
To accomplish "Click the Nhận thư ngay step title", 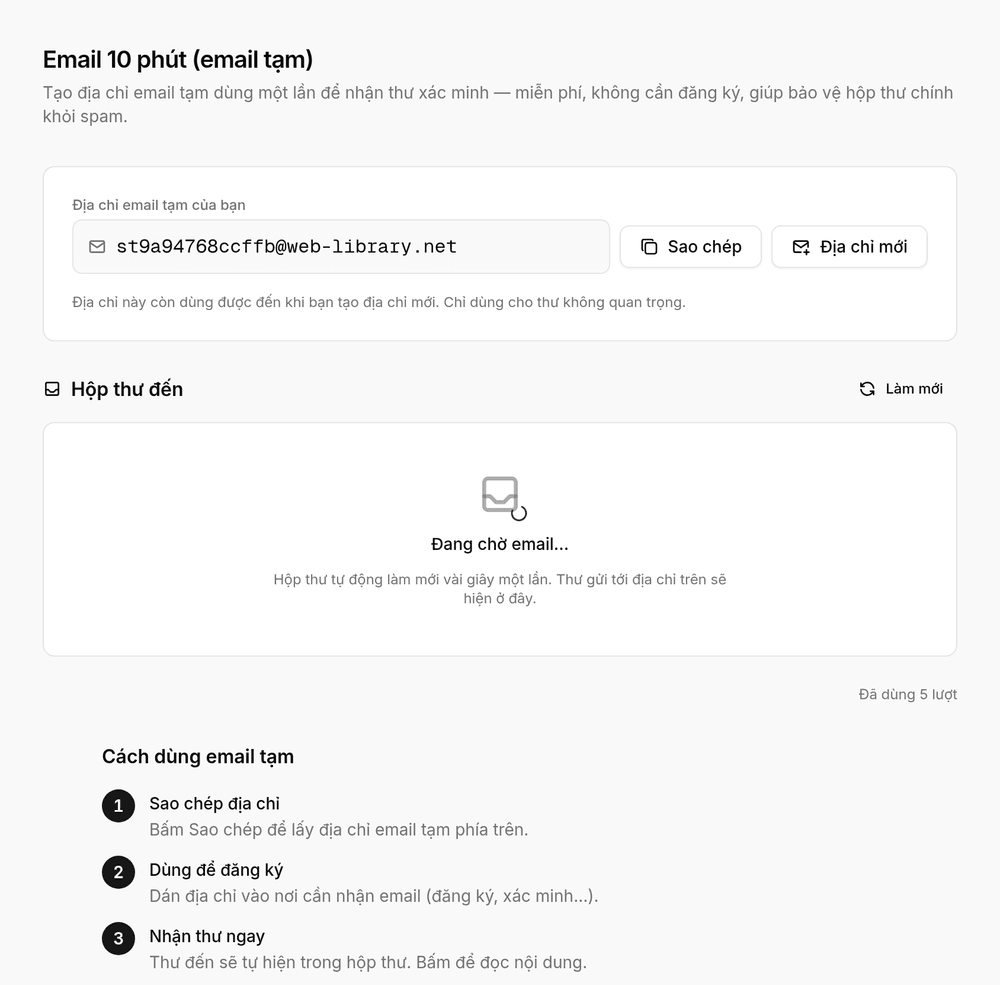I will pos(207,936).
